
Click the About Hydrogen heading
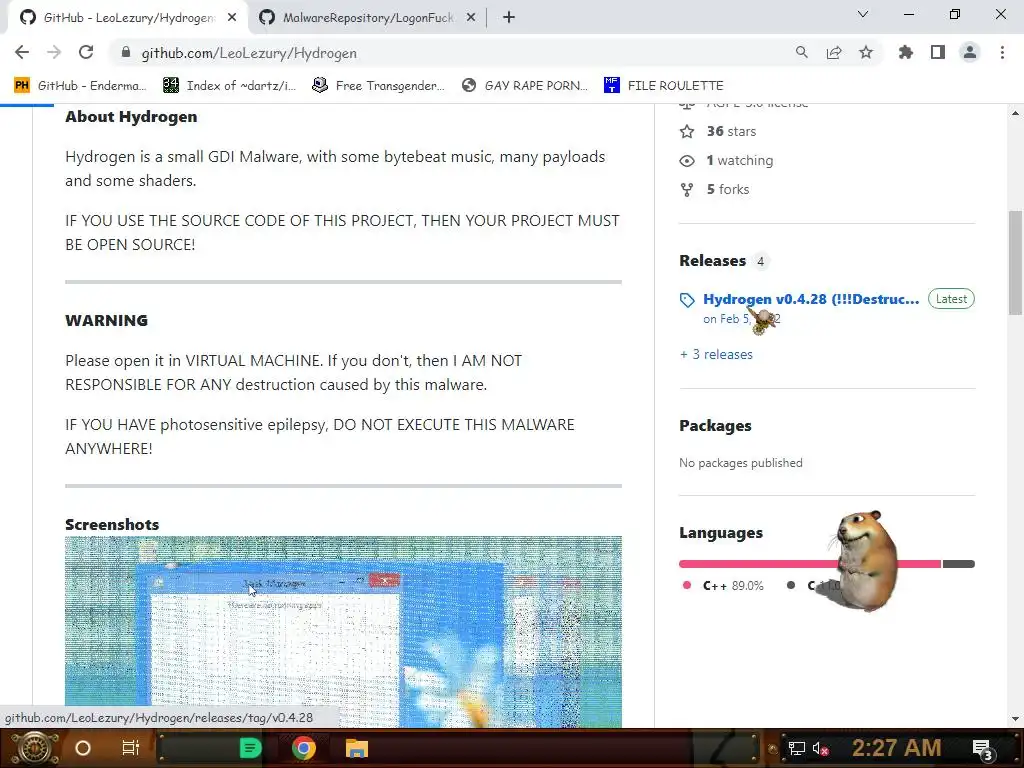[131, 116]
